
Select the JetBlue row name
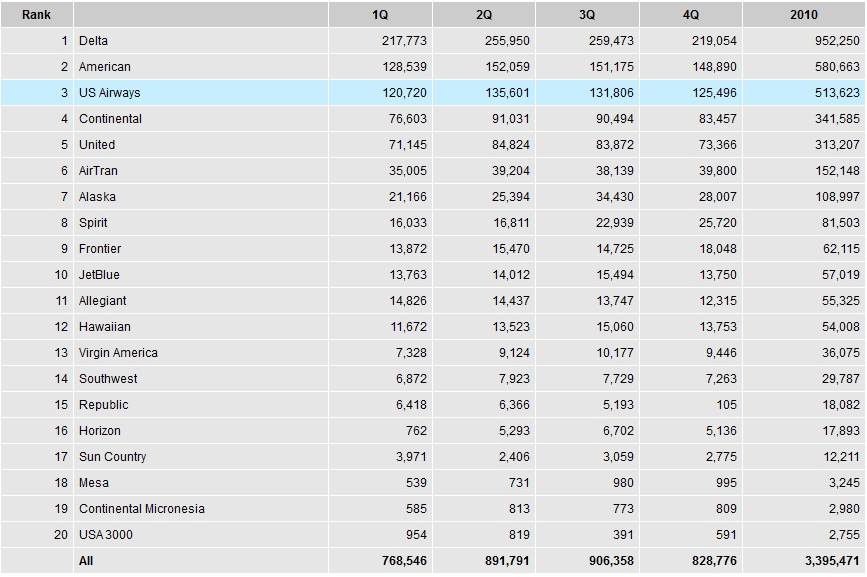(99, 275)
